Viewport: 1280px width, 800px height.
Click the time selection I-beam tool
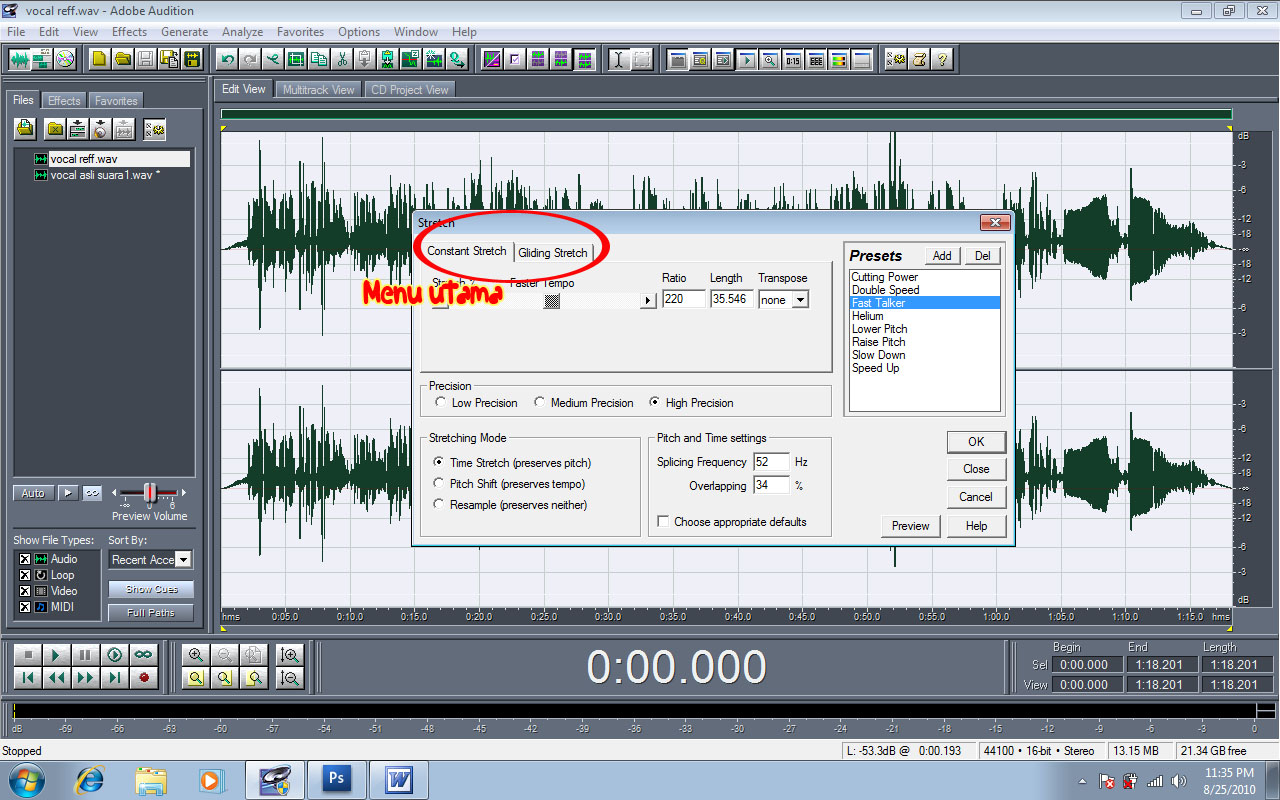tap(619, 59)
